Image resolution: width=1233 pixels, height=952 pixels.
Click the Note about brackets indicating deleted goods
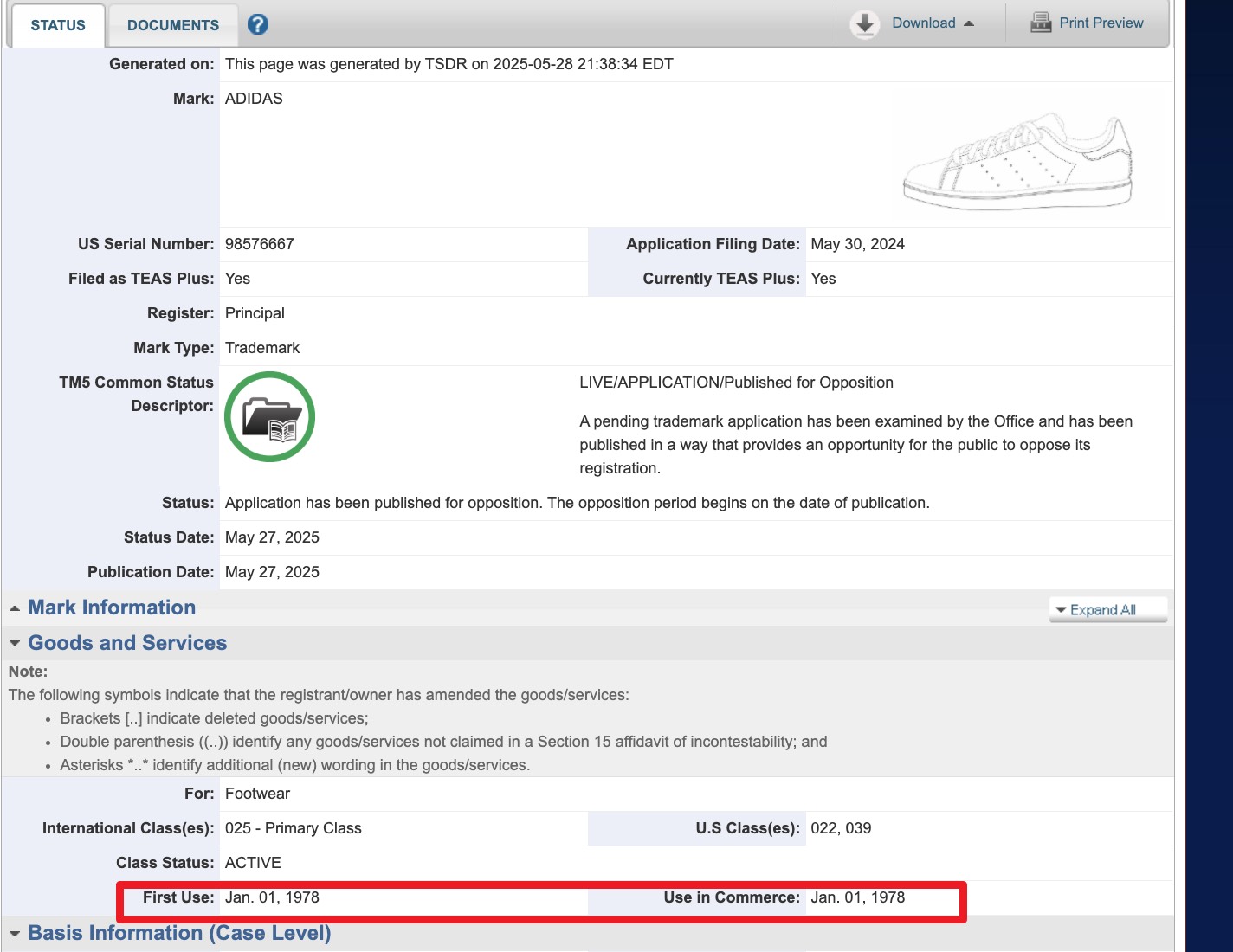(214, 718)
